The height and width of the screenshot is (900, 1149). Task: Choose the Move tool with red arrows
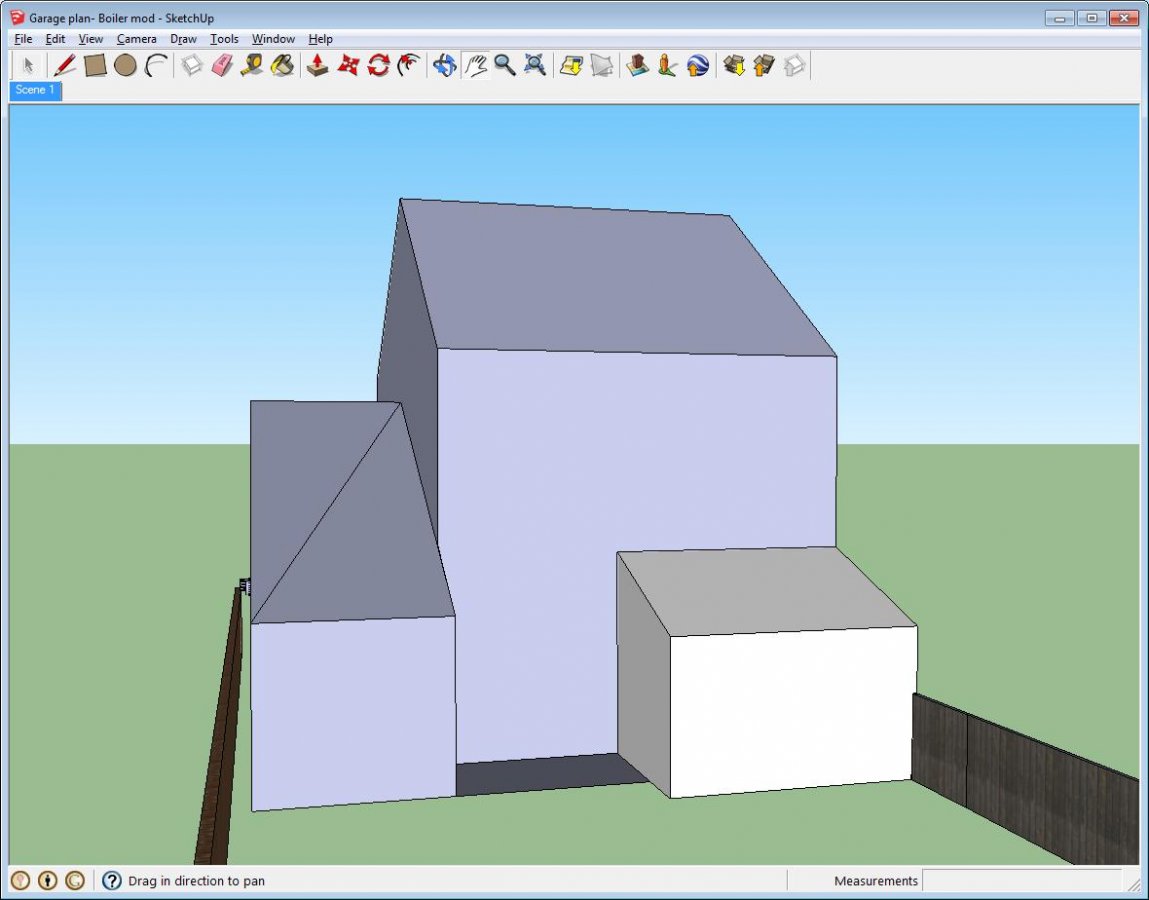pyautogui.click(x=348, y=66)
